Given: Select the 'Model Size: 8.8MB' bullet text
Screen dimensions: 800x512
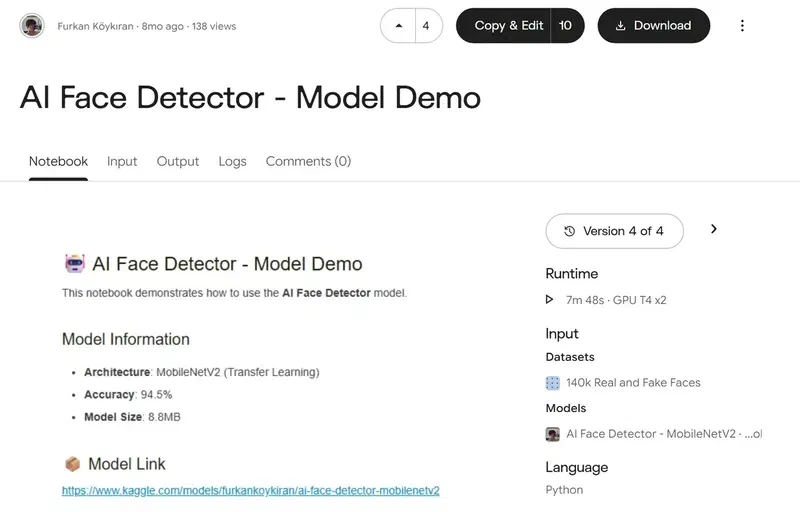Looking at the screenshot, I should pos(132,417).
